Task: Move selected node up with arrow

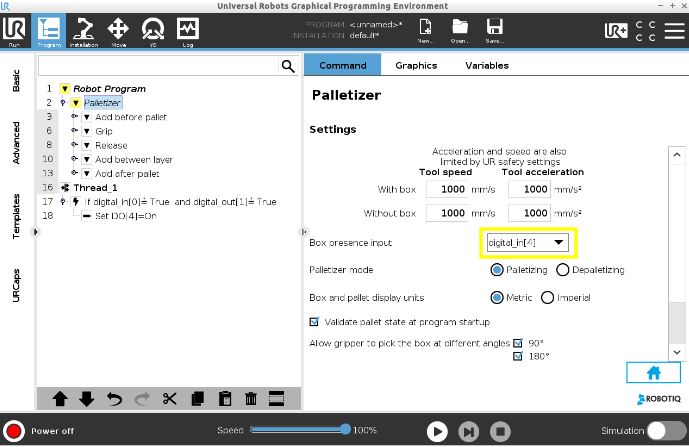Action: click(60, 399)
